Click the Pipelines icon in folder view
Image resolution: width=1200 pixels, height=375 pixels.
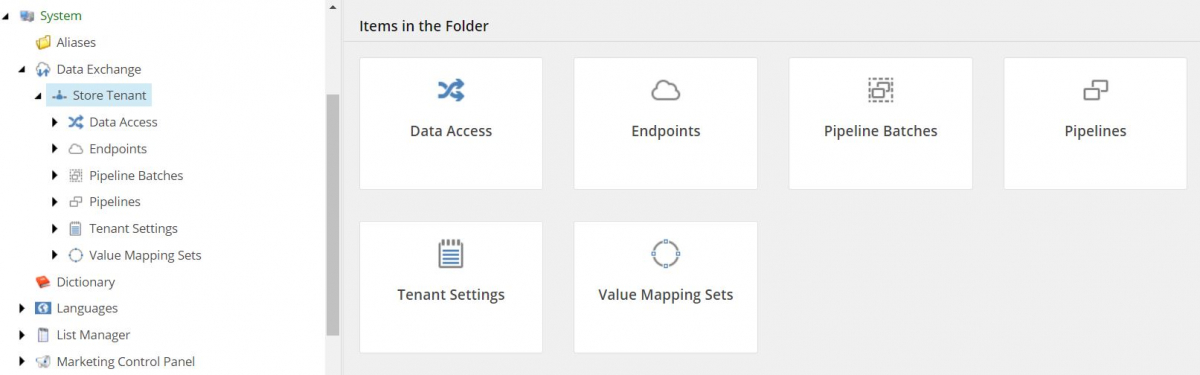pos(1096,91)
